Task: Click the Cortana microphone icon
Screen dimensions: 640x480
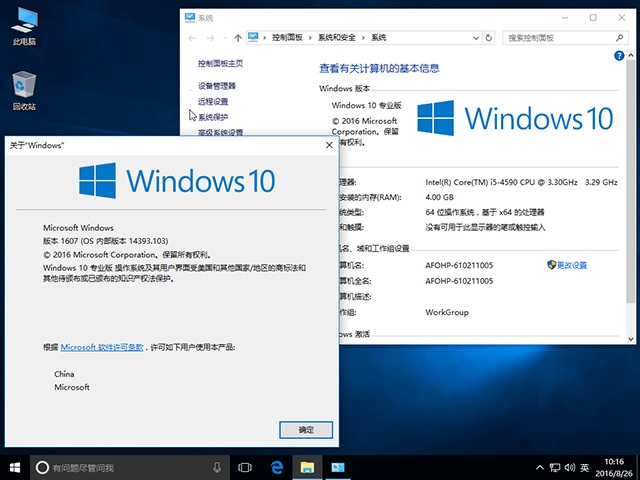Action: pos(217,467)
